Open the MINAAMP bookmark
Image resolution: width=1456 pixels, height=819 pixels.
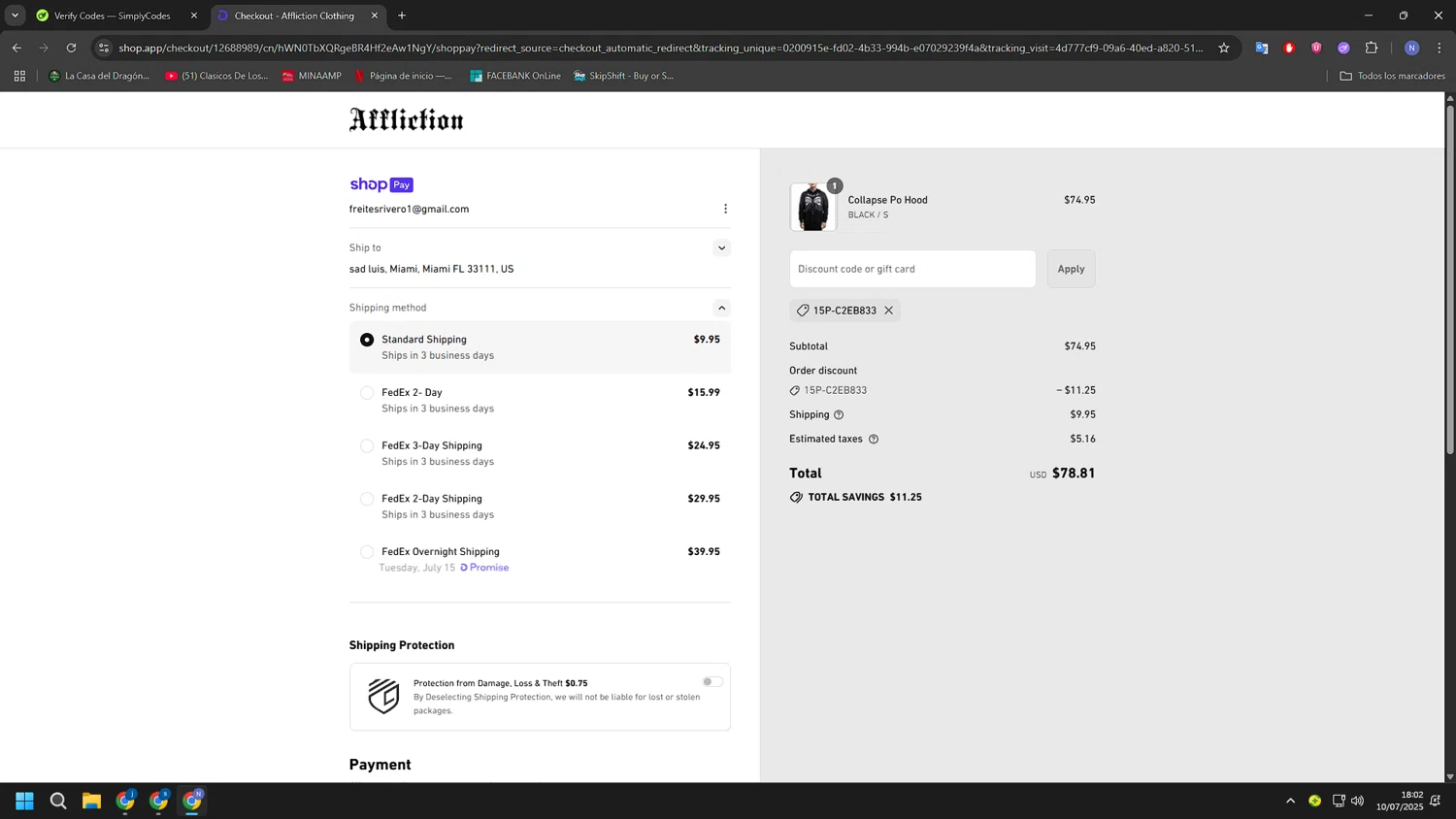[312, 76]
